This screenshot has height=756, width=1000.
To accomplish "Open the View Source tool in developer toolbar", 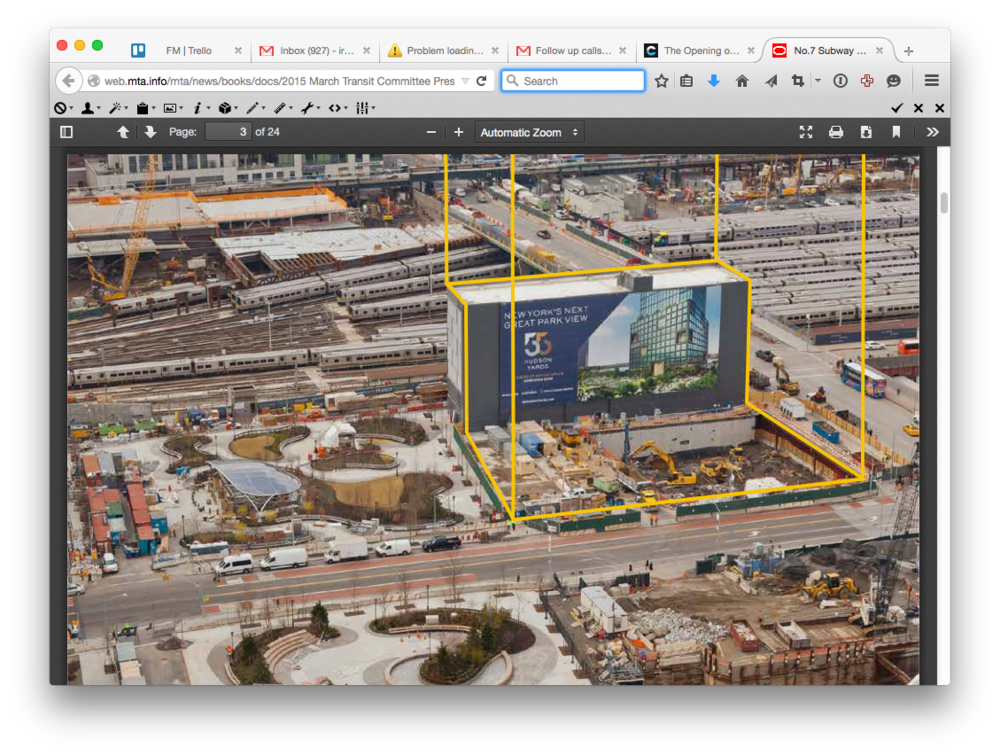I will tap(337, 107).
